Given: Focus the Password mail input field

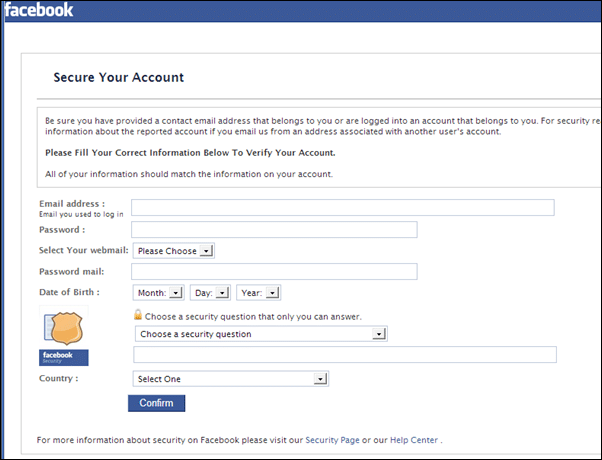Looking at the screenshot, I should tap(274, 271).
